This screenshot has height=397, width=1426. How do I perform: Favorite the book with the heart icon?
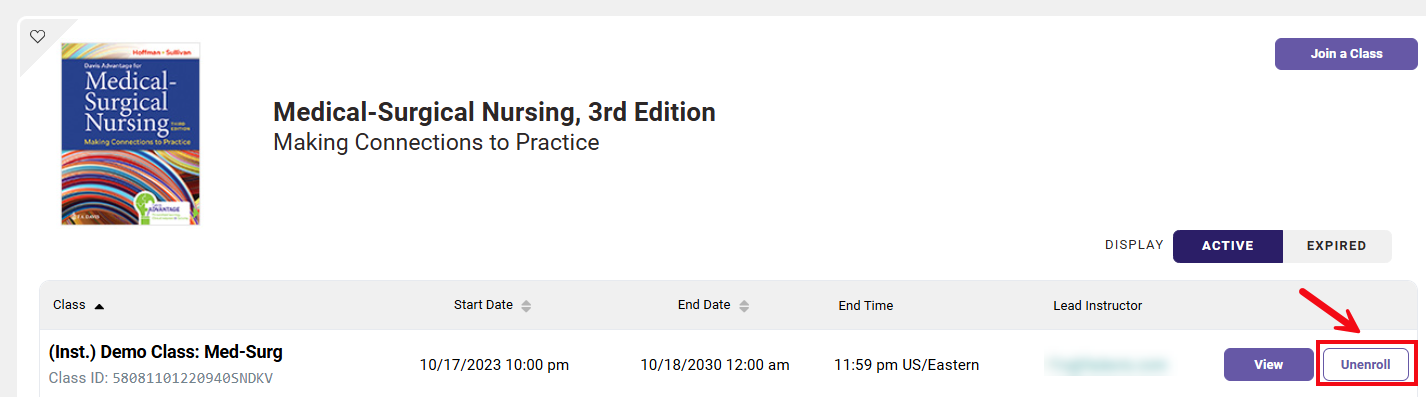tap(37, 36)
